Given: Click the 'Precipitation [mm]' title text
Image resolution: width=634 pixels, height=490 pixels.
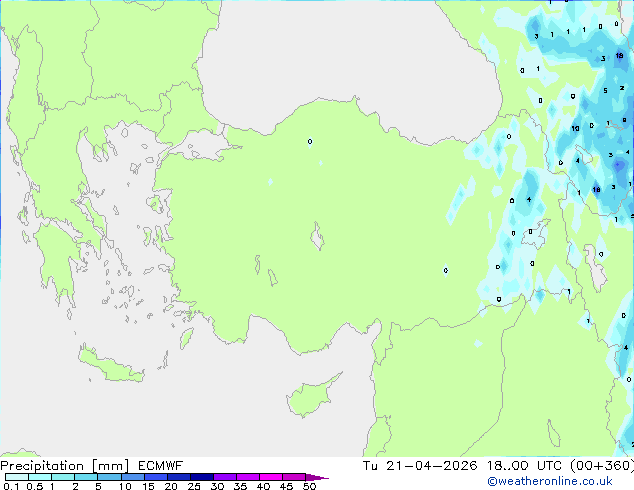Looking at the screenshot, I should (x=65, y=466).
